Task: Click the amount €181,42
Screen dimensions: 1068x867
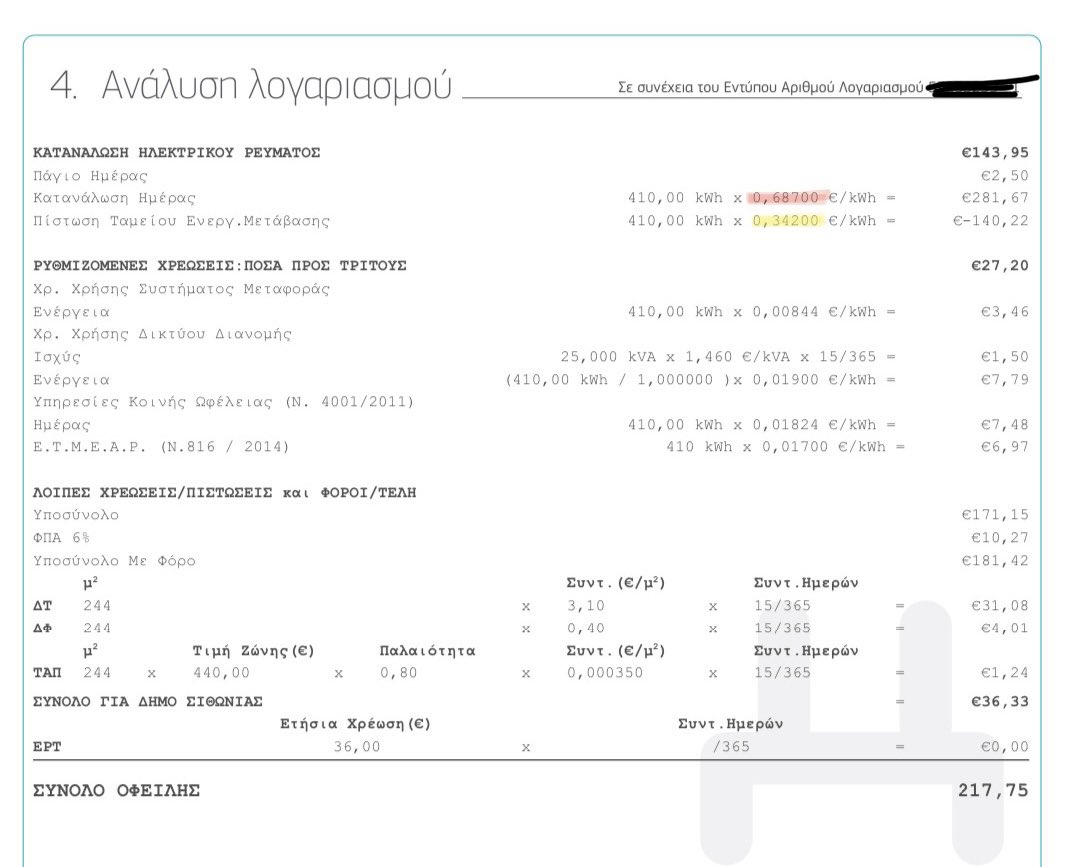Action: (x=994, y=561)
